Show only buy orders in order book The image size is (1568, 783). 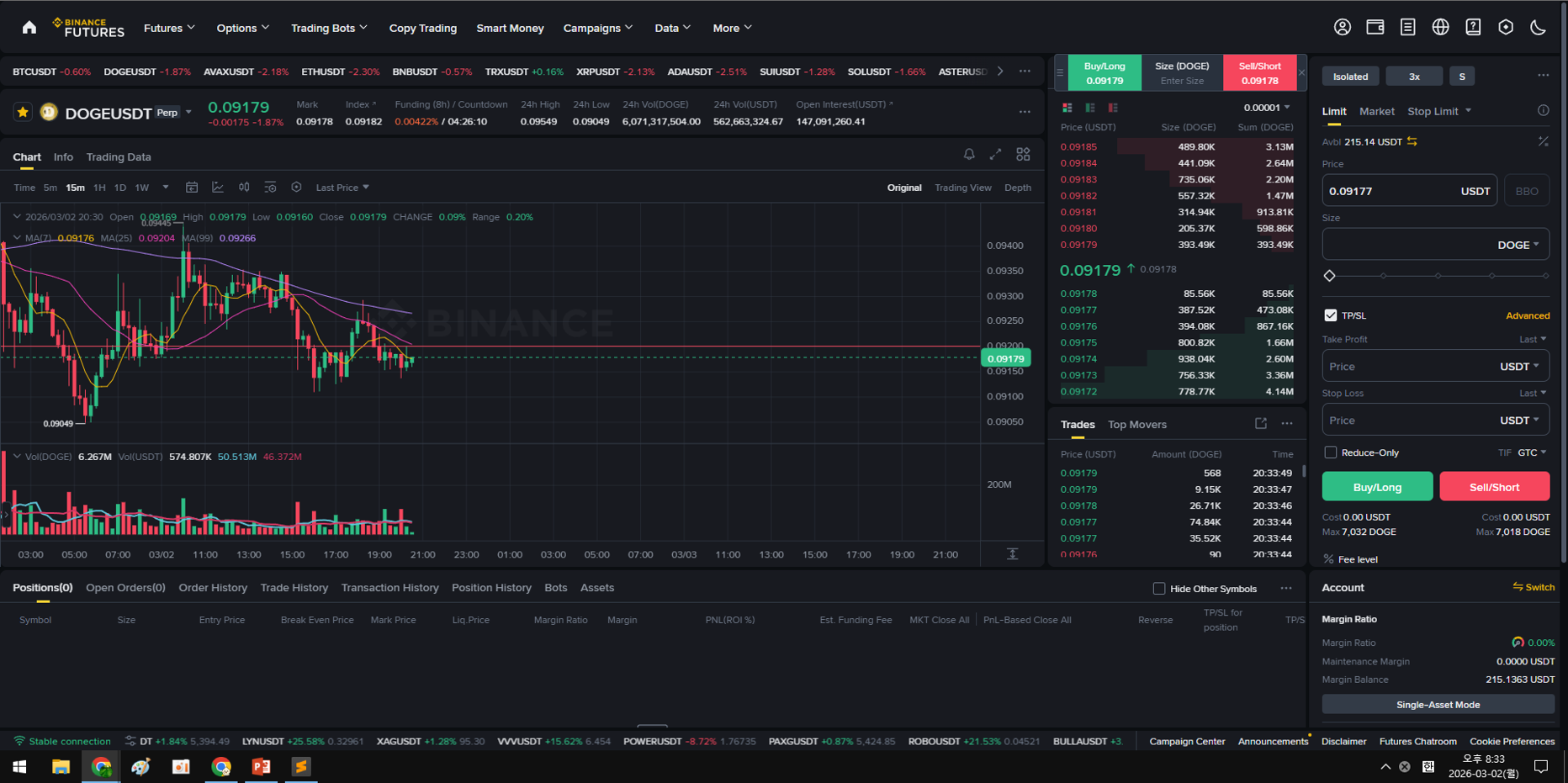coord(1090,108)
